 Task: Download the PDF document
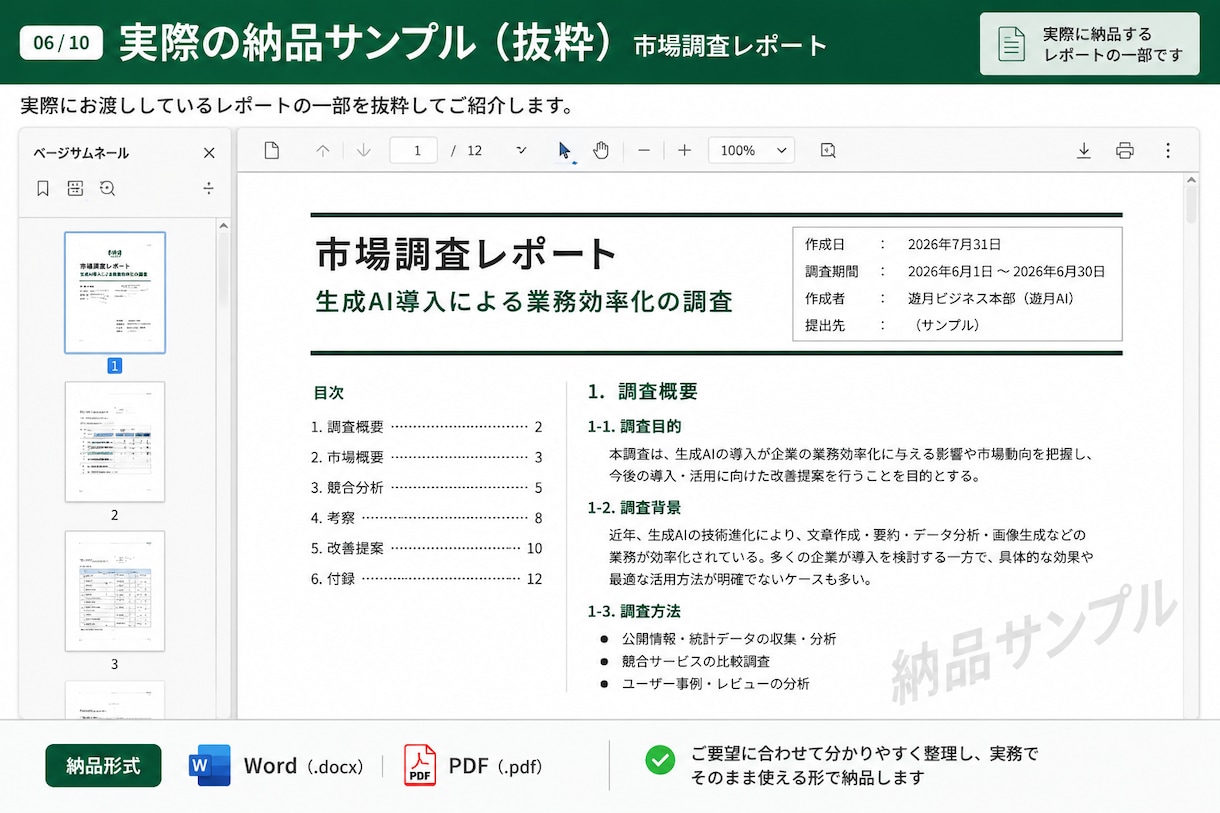click(1083, 150)
